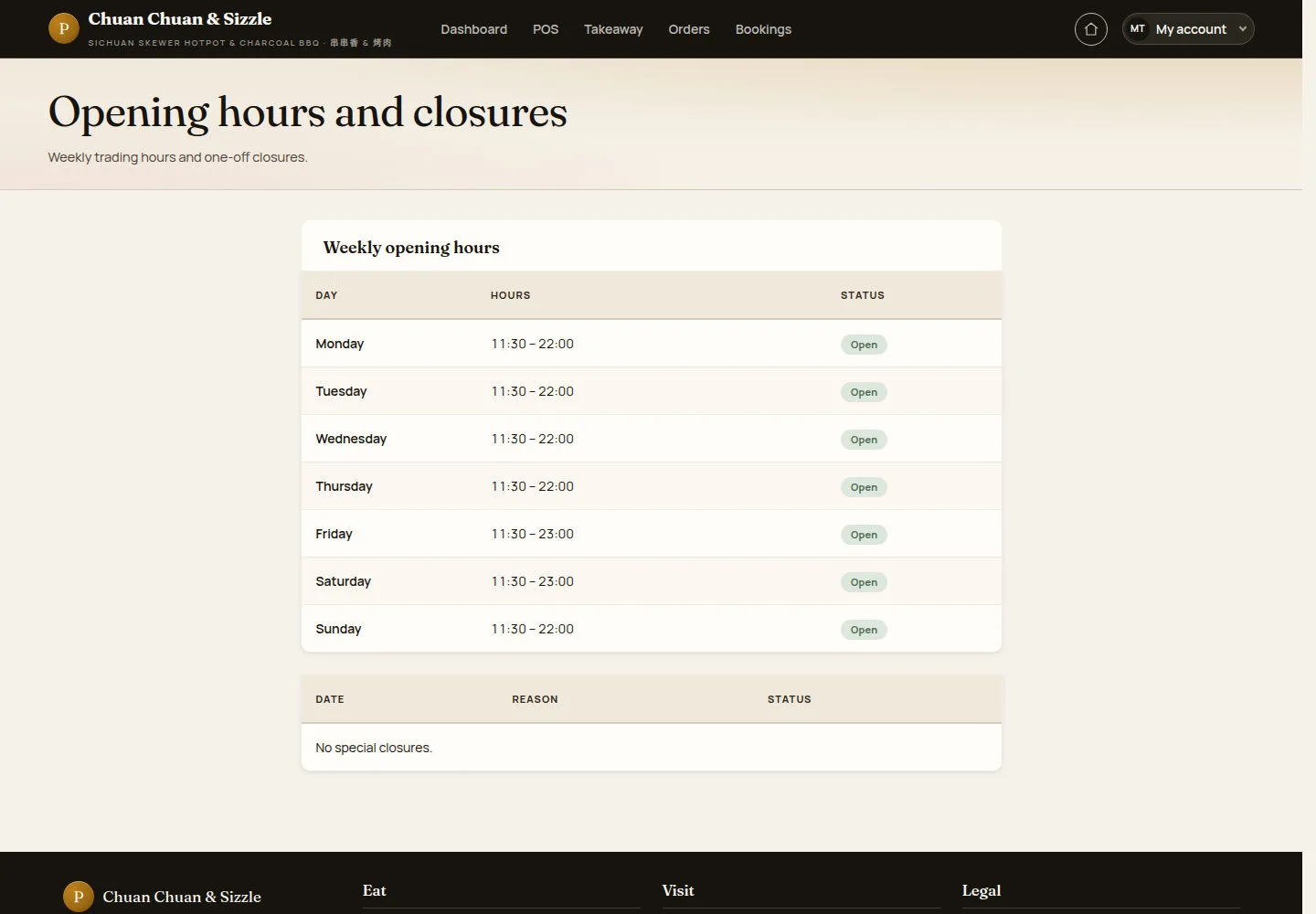Viewport: 1316px width, 914px height.
Task: Click the REASON column header
Action: (x=535, y=699)
